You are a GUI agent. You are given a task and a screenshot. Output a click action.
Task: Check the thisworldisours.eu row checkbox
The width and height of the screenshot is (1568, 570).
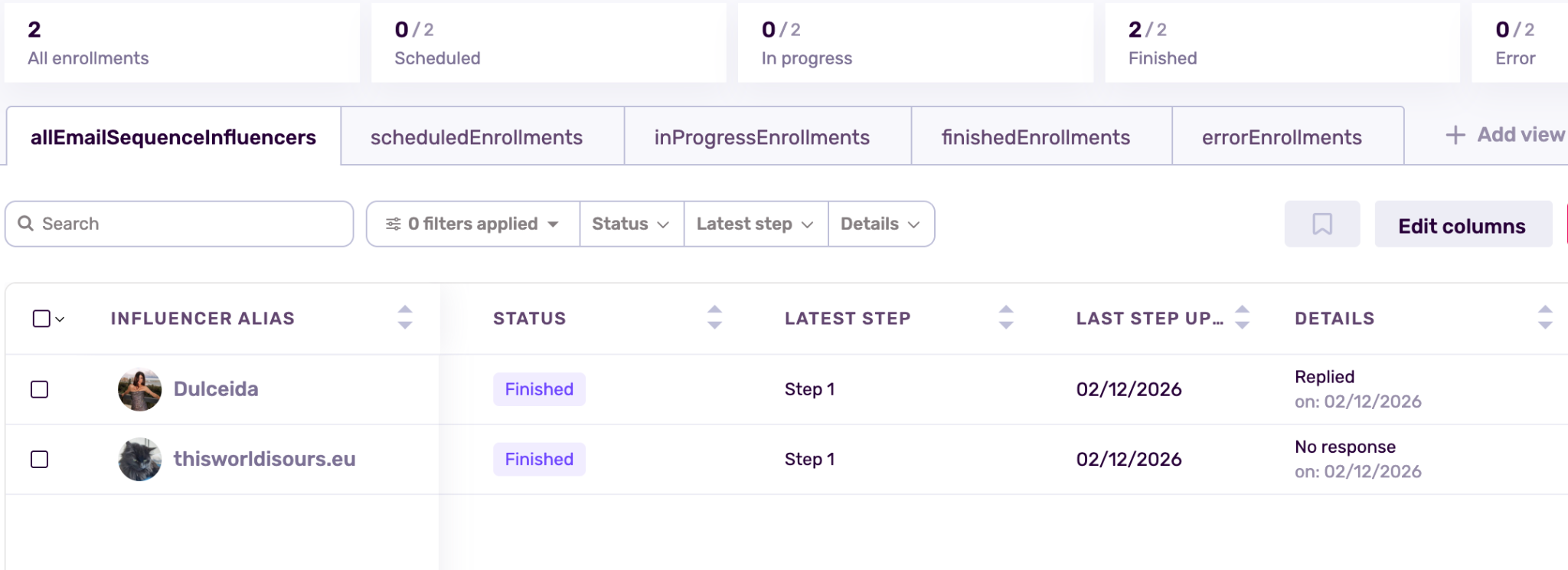click(40, 459)
